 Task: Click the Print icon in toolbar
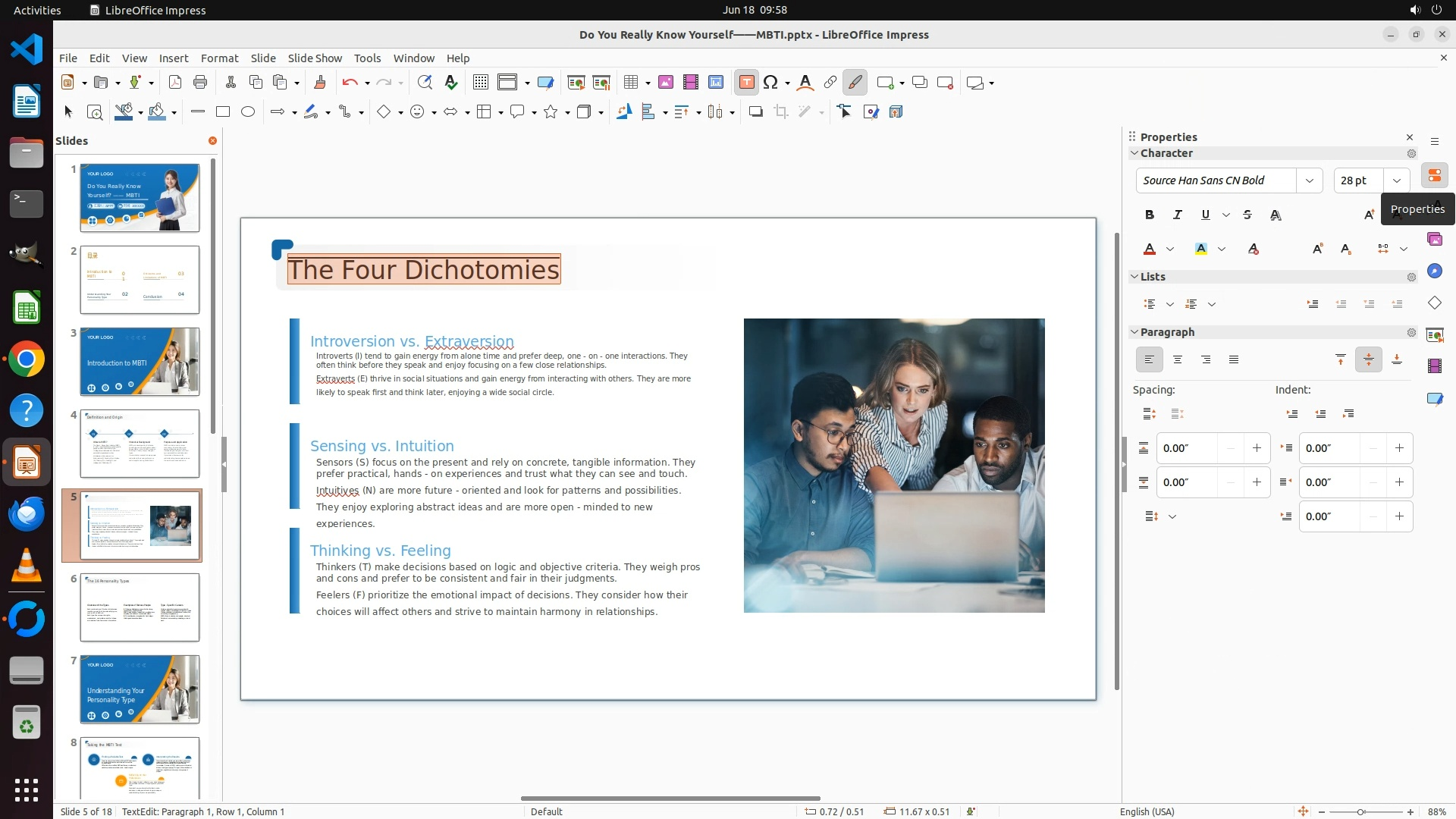pos(200,83)
